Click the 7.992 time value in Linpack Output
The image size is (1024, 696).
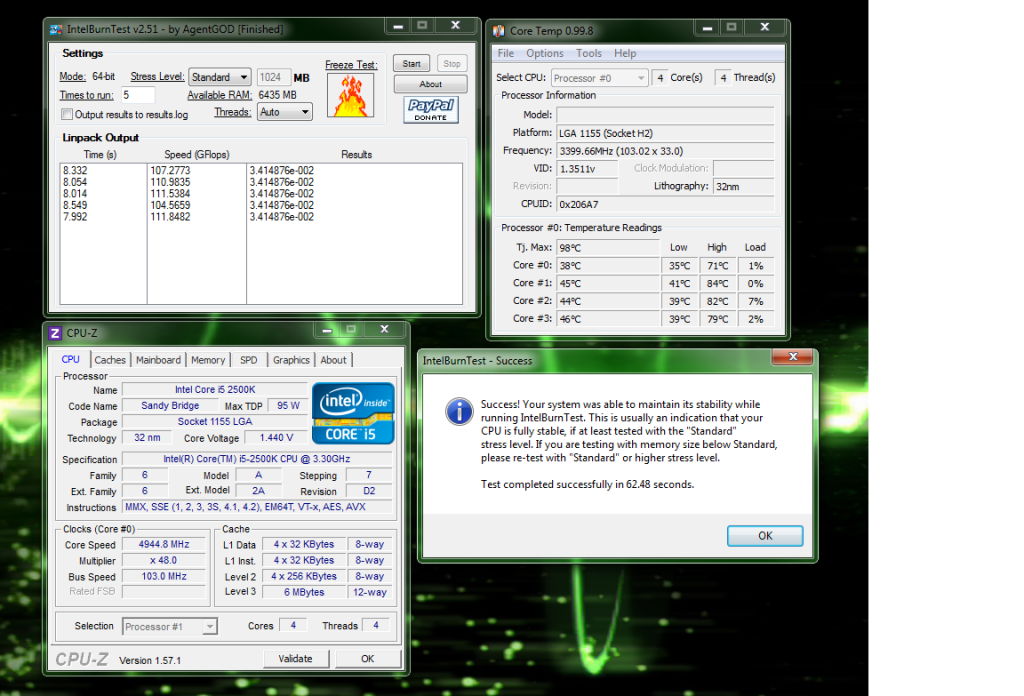75,217
